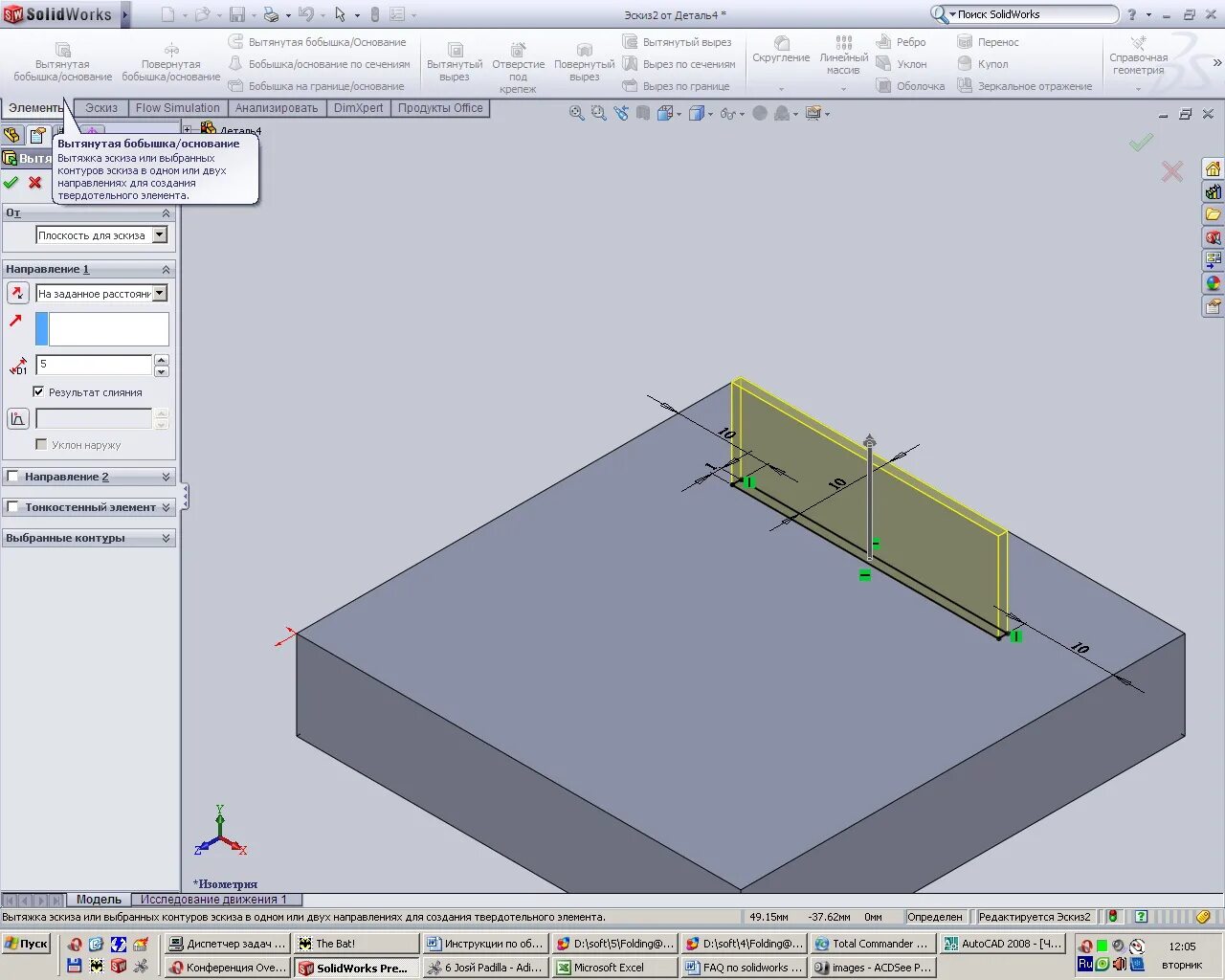Click the Вырез по сечениям (Lofted Cut) button

pyautogui.click(x=679, y=64)
